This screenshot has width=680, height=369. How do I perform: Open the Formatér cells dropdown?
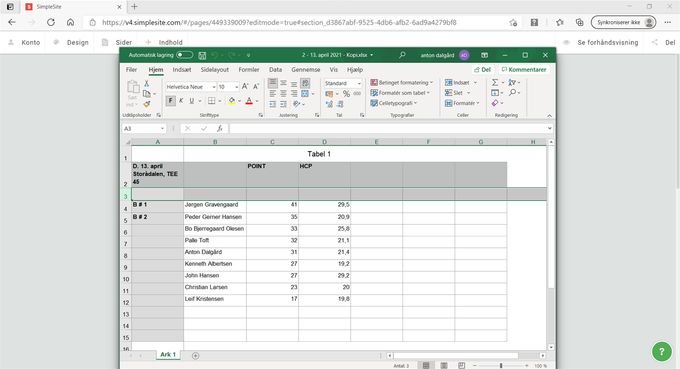tap(462, 103)
